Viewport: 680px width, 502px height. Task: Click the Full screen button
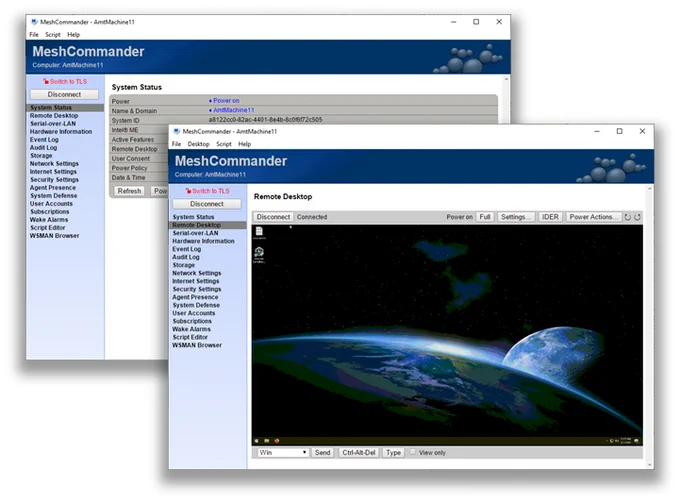[x=485, y=217]
